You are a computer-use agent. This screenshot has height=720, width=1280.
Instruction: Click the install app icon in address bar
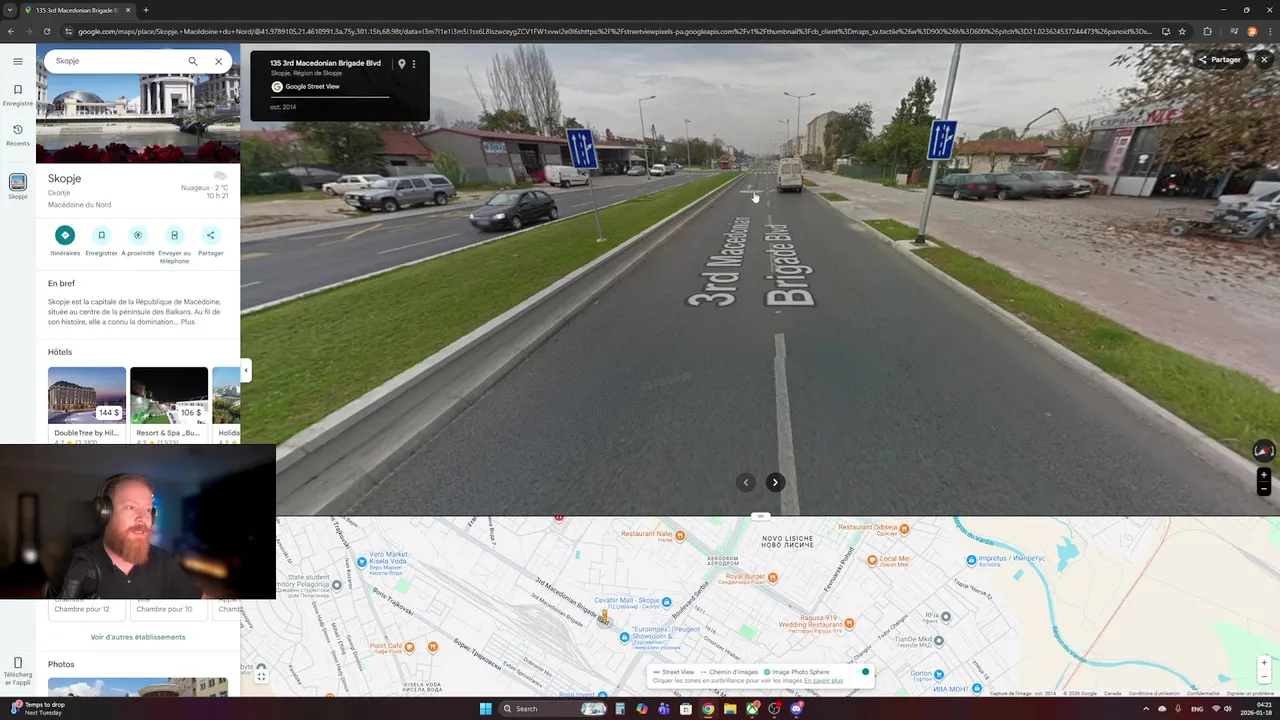[x=1165, y=31]
